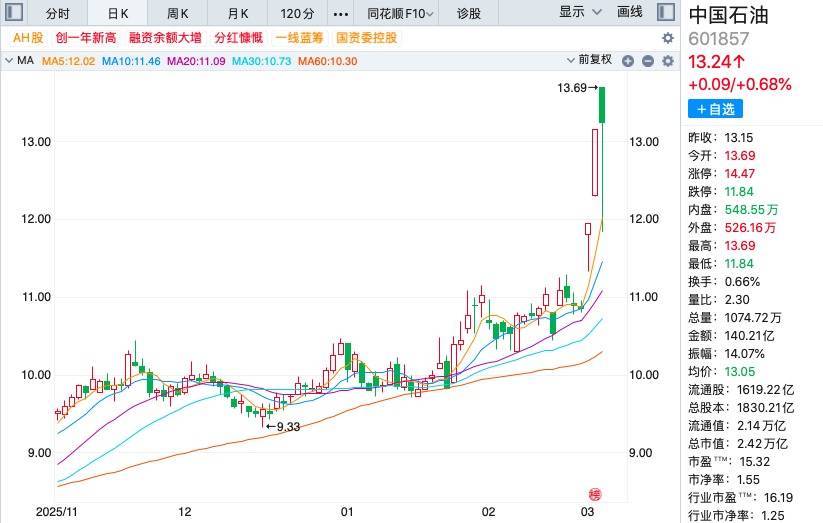Collapse the MA indicator chevron
This screenshot has height=523, width=823.
(x=9, y=61)
